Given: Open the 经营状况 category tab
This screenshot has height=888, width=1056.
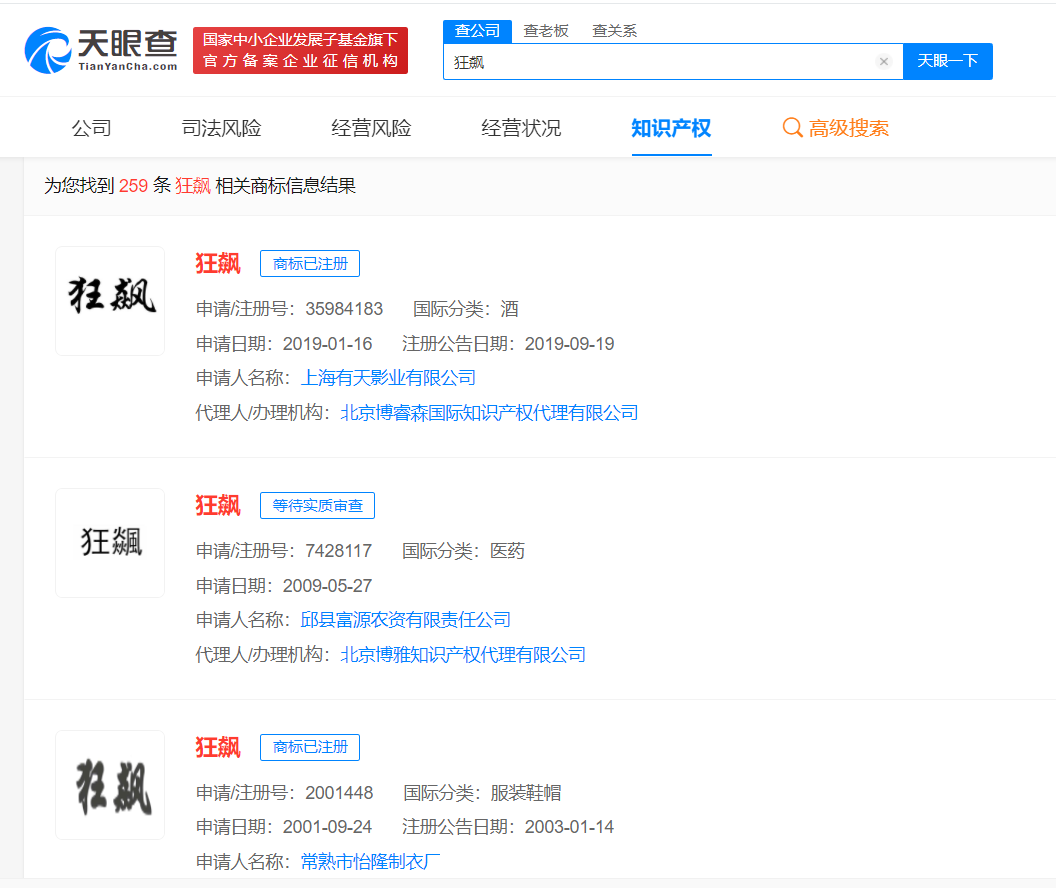Looking at the screenshot, I should 521,128.
